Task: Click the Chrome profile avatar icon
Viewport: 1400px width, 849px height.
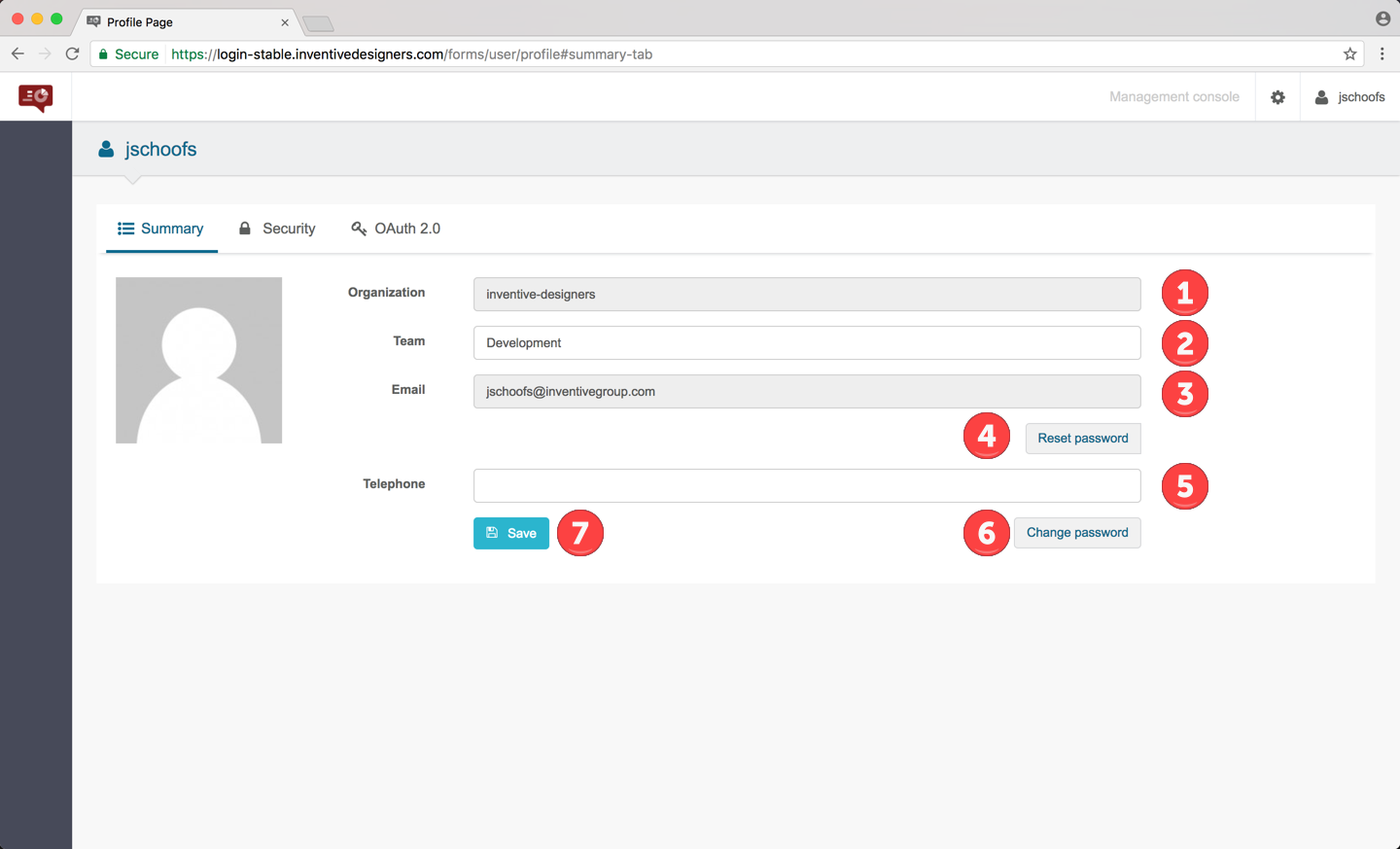Action: [1382, 18]
